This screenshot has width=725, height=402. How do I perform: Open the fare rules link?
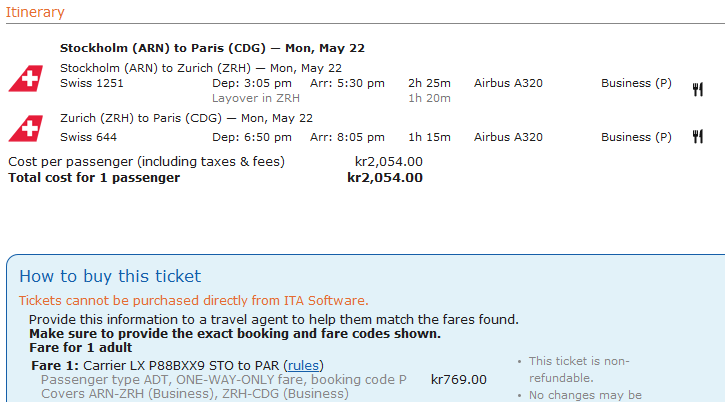tap(303, 365)
